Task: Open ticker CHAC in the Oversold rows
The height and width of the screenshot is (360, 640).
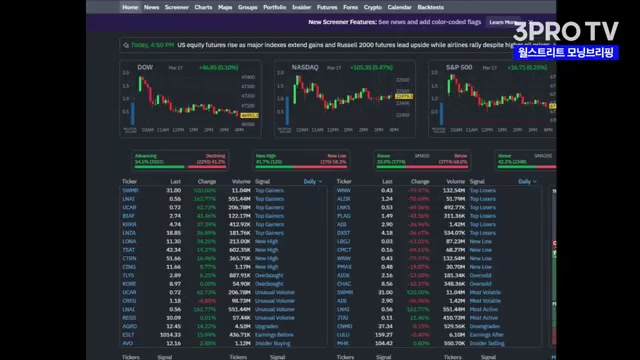Action: [344, 284]
